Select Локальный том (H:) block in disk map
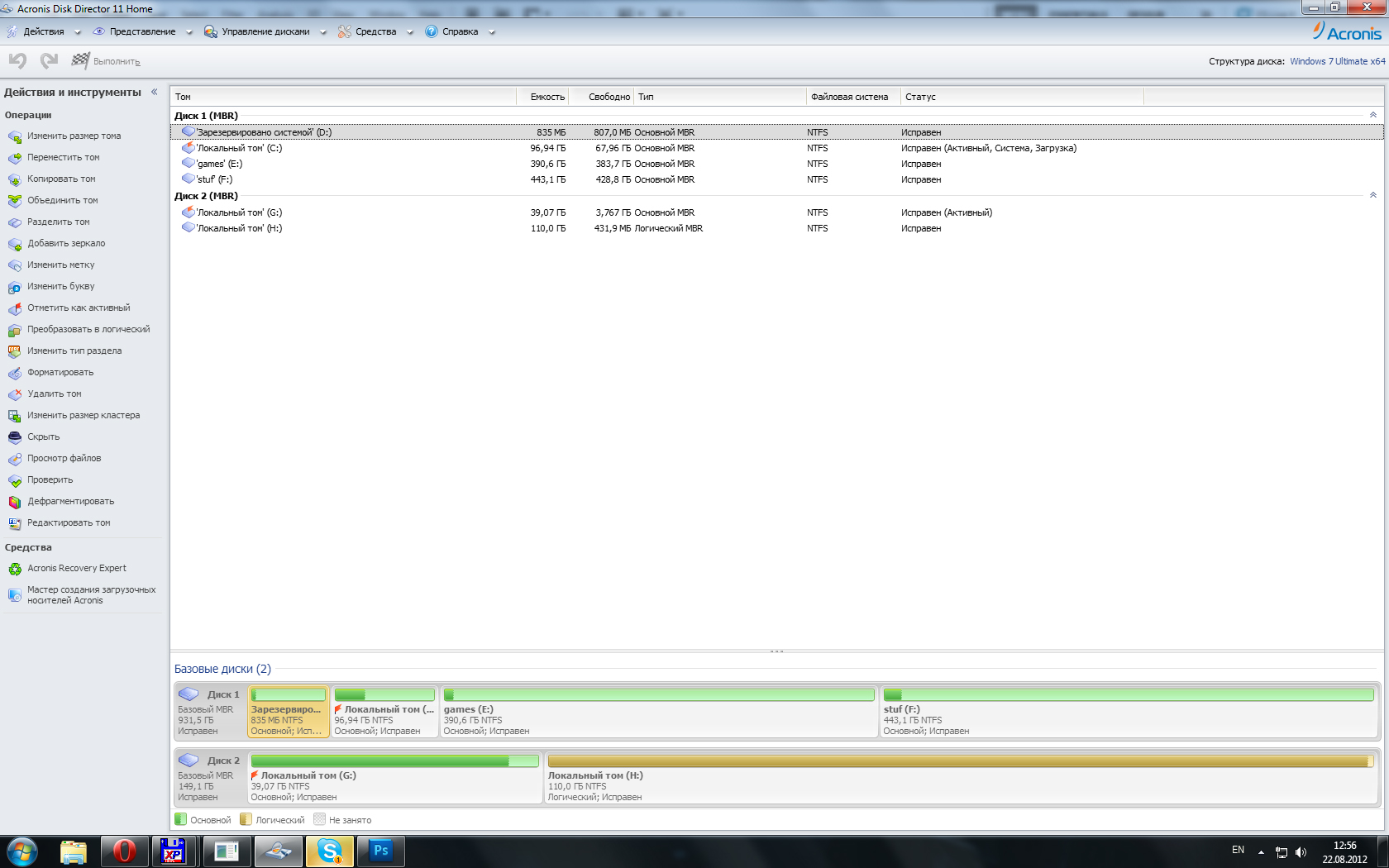The width and height of the screenshot is (1389, 868). coord(961,778)
